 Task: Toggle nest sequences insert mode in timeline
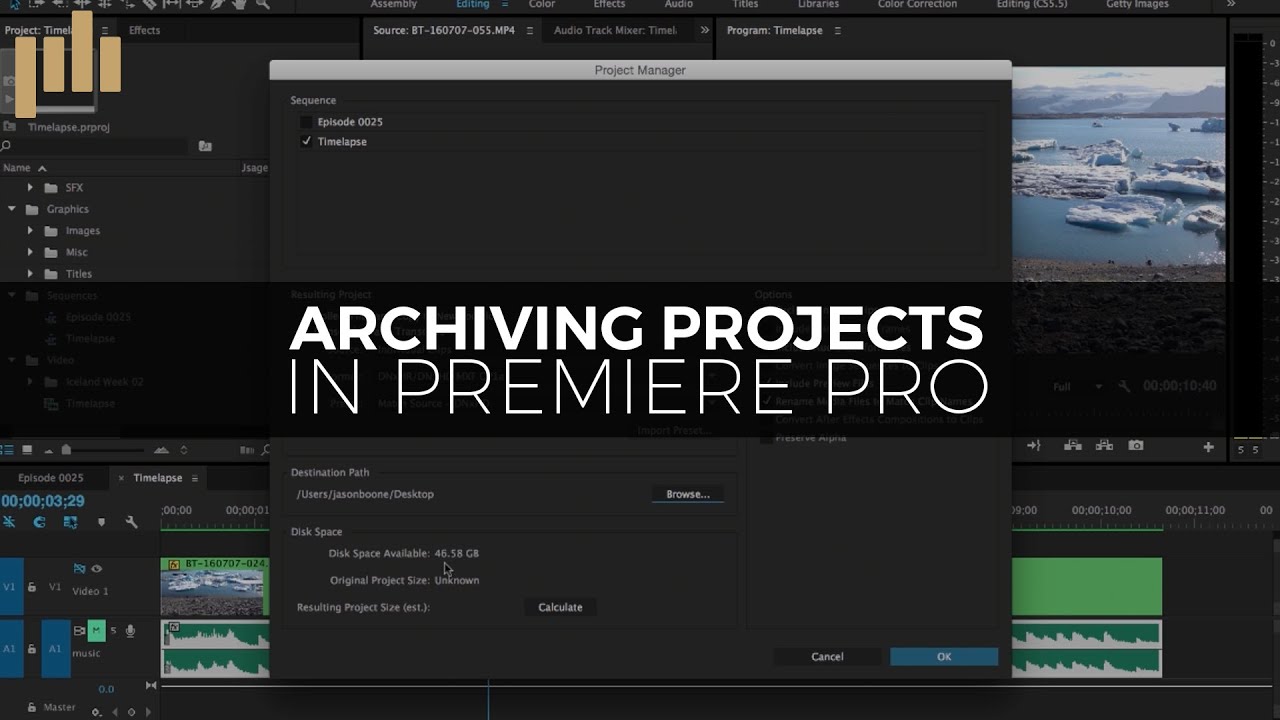pyautogui.click(x=9, y=522)
